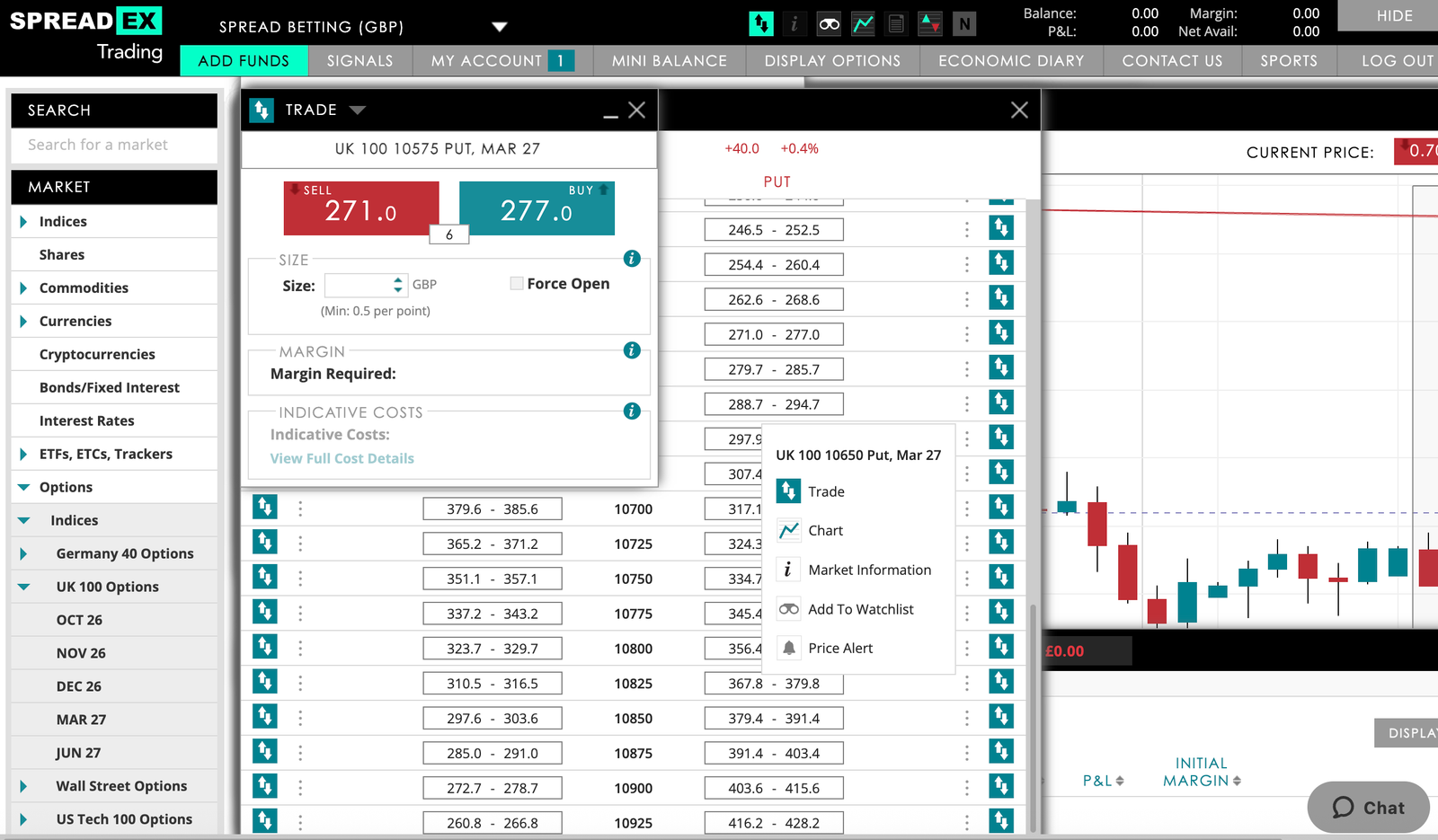
Task: Click the red SELL 271.0 price button
Action: point(361,208)
